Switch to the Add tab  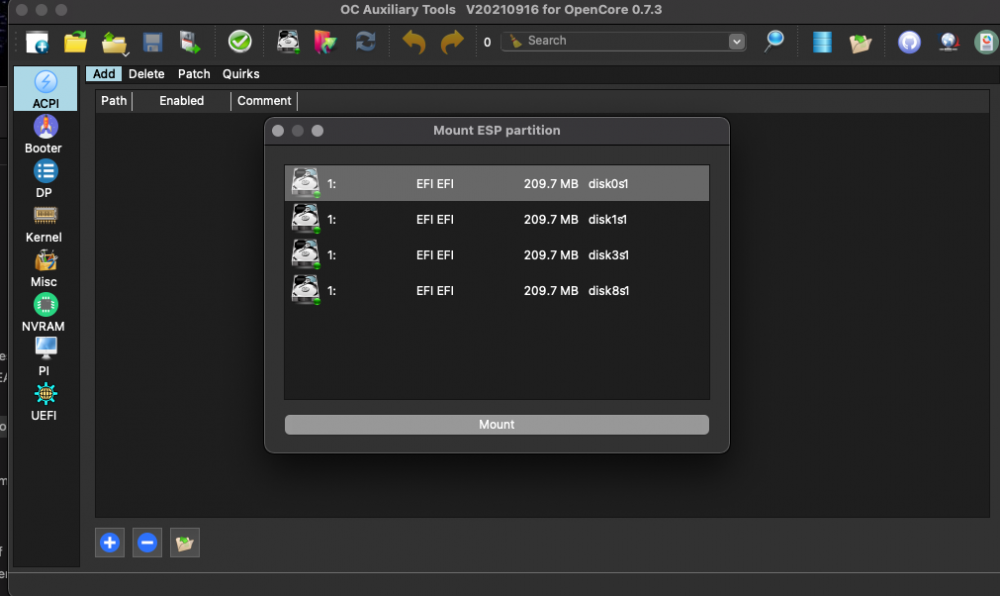[x=104, y=74]
